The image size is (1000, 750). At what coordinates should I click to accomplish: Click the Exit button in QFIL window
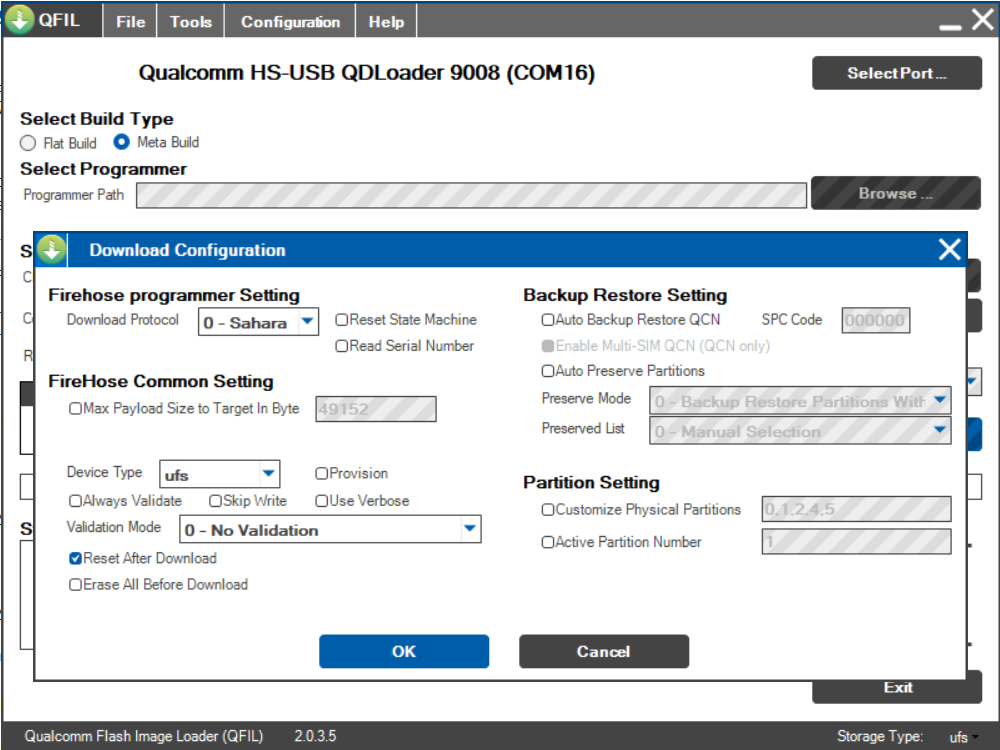tap(897, 689)
